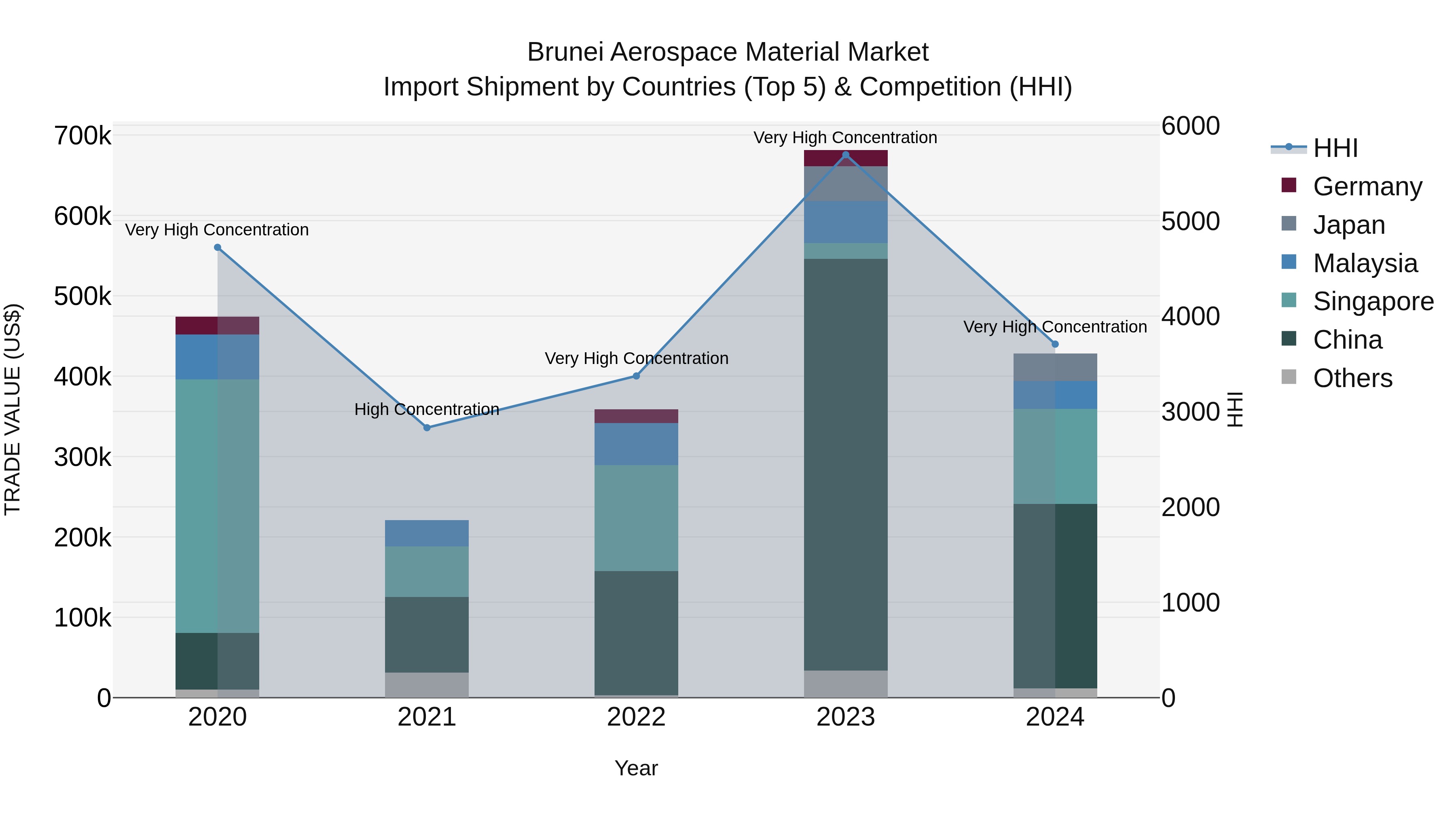Screen dimensions: 1456x819
Task: Click the rotated HHI right axis title
Action: pos(1236,409)
